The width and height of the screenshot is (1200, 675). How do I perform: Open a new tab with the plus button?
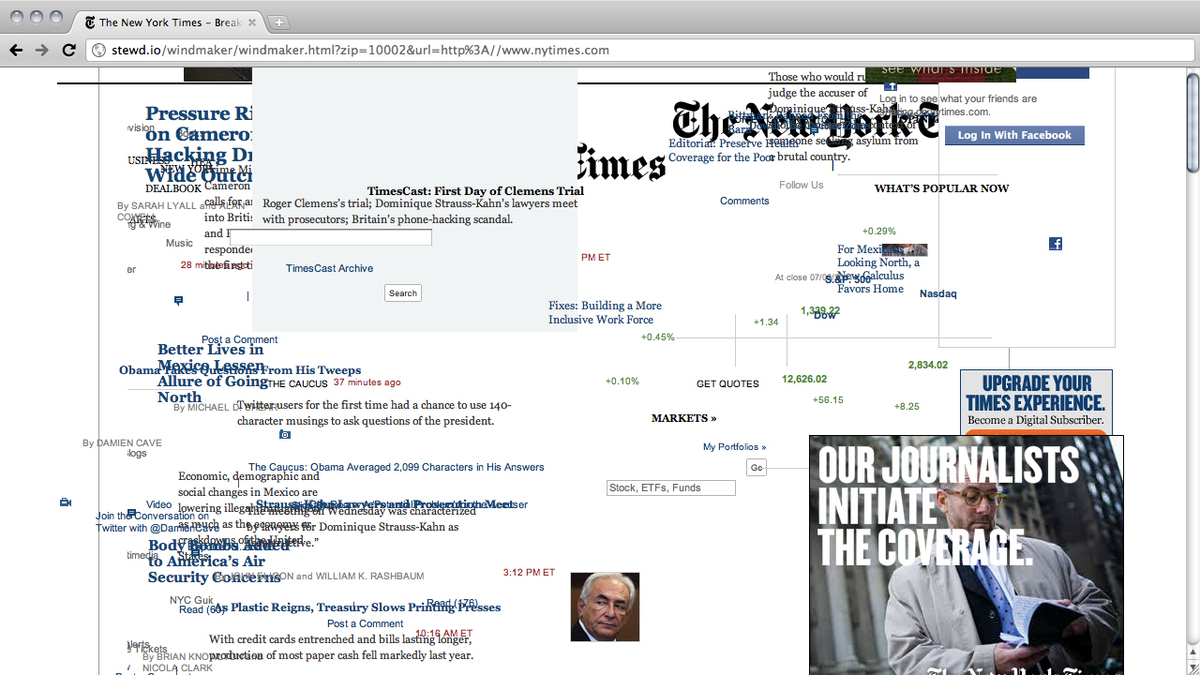(279, 22)
